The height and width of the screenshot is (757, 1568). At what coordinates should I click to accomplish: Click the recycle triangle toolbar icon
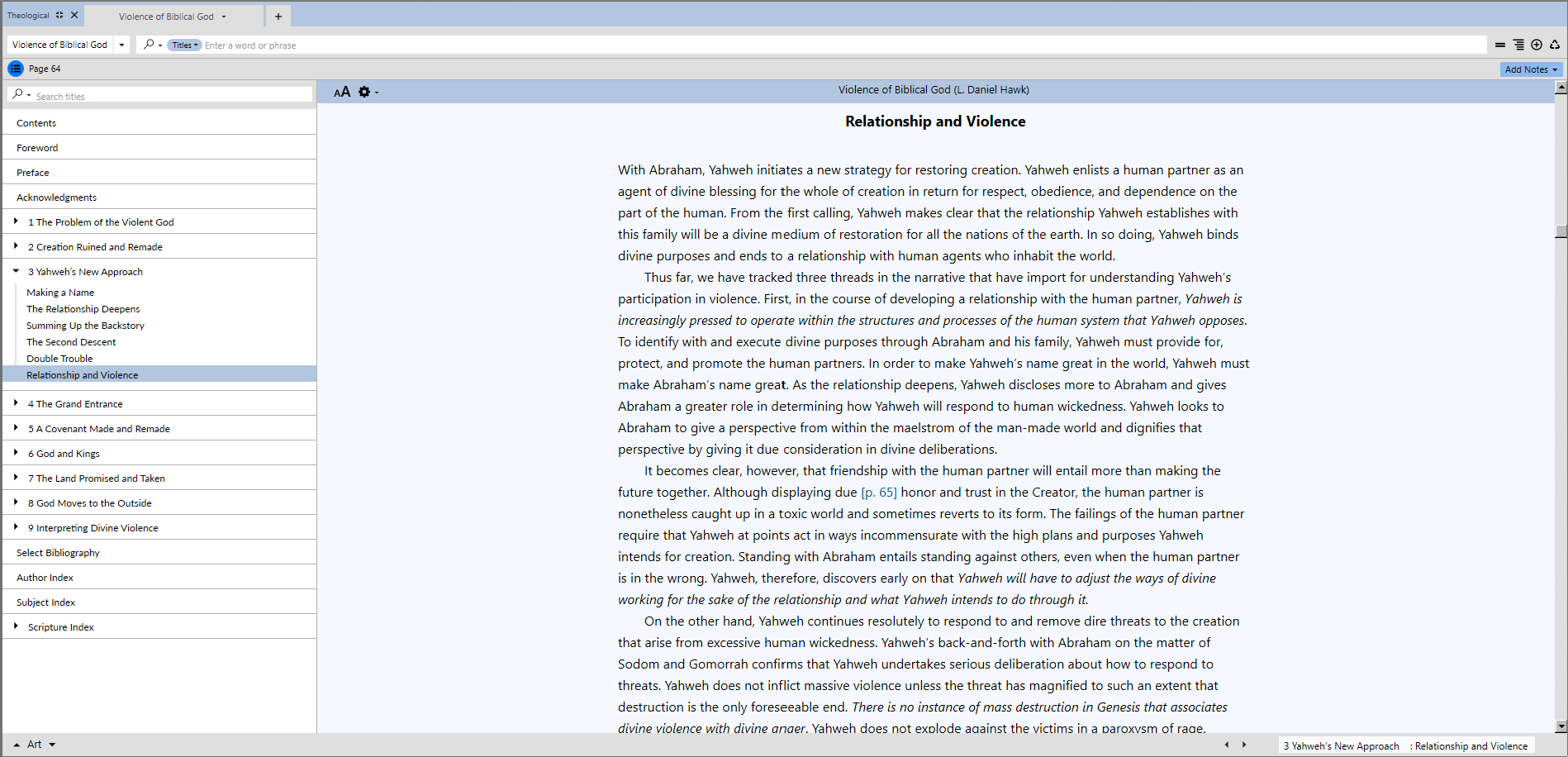[1555, 45]
